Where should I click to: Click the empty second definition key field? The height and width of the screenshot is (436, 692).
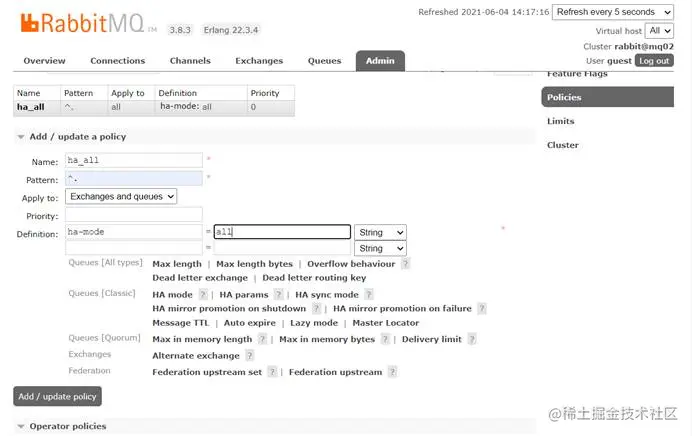click(x=134, y=248)
